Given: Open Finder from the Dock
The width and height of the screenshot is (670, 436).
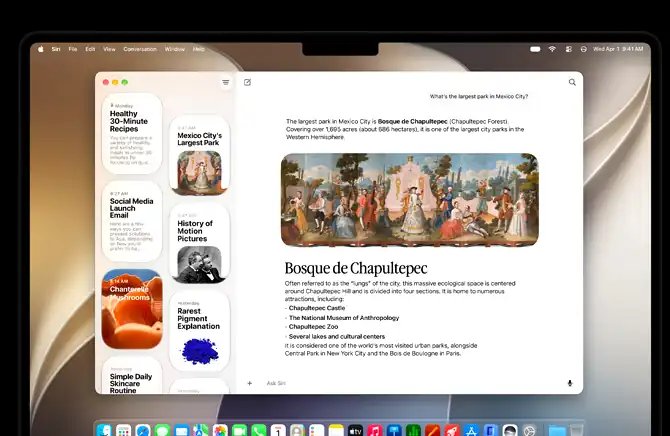Looking at the screenshot, I should 104,430.
